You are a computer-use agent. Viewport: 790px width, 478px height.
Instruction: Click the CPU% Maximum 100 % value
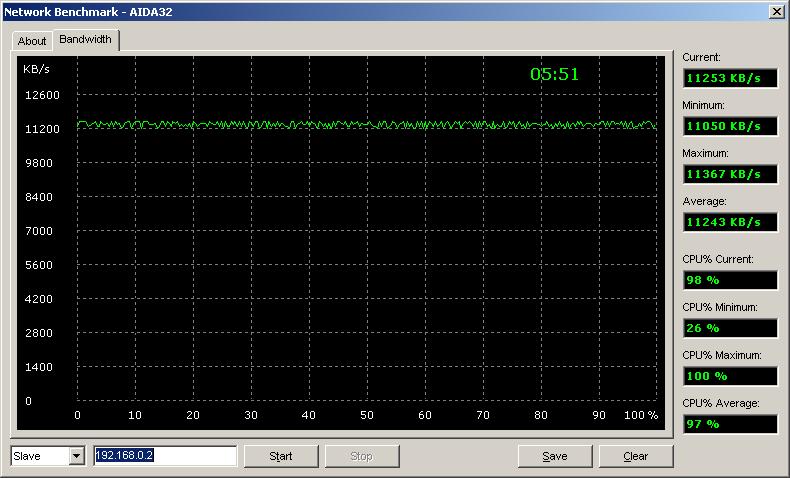(x=730, y=376)
